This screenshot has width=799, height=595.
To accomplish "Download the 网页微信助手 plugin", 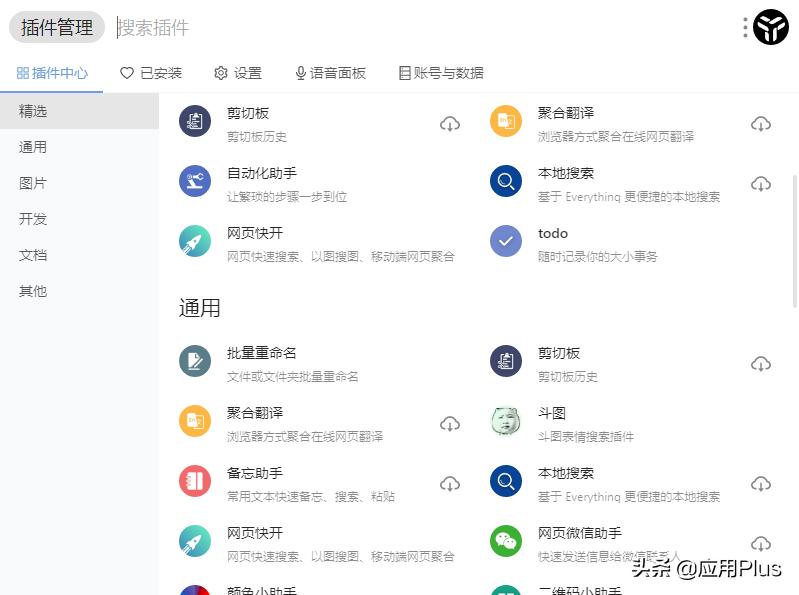I will (x=761, y=544).
